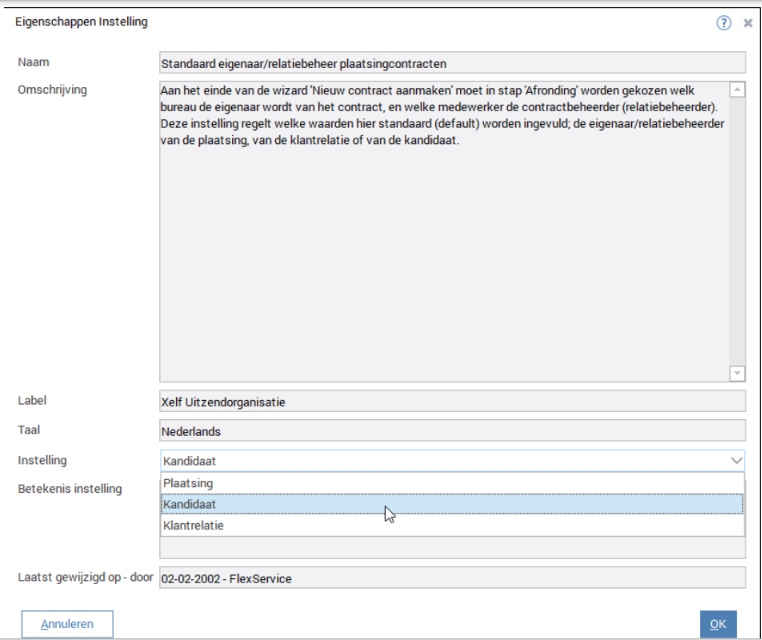Pick the Klantrelatie option
762x640 pixels.
tap(193, 525)
